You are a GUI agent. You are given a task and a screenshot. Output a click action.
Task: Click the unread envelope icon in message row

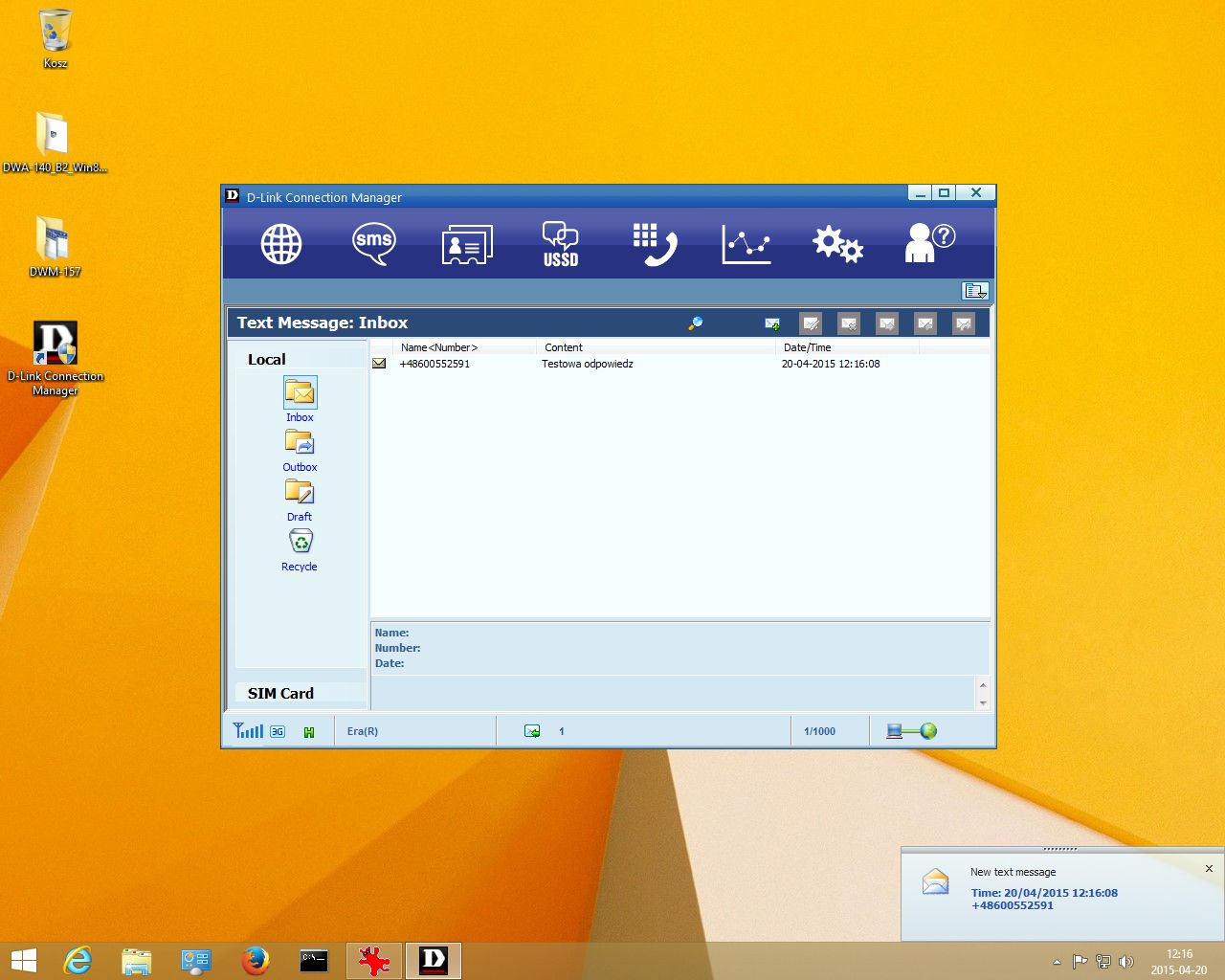point(379,364)
